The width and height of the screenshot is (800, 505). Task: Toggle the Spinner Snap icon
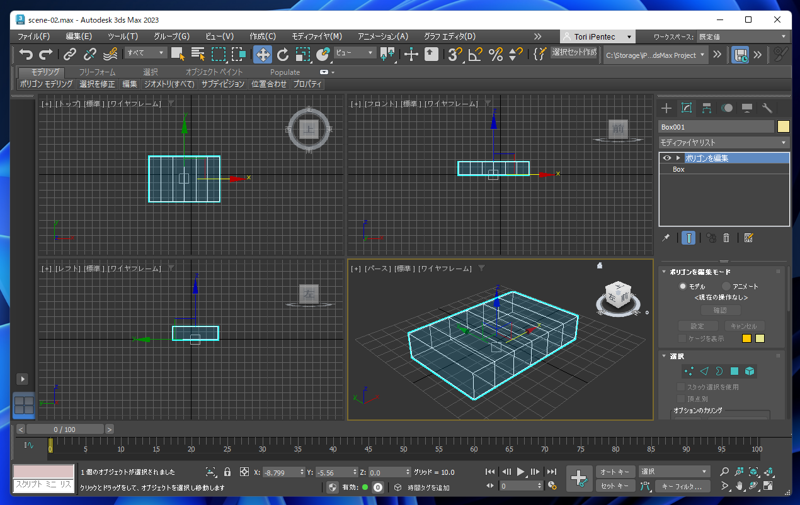click(x=516, y=54)
